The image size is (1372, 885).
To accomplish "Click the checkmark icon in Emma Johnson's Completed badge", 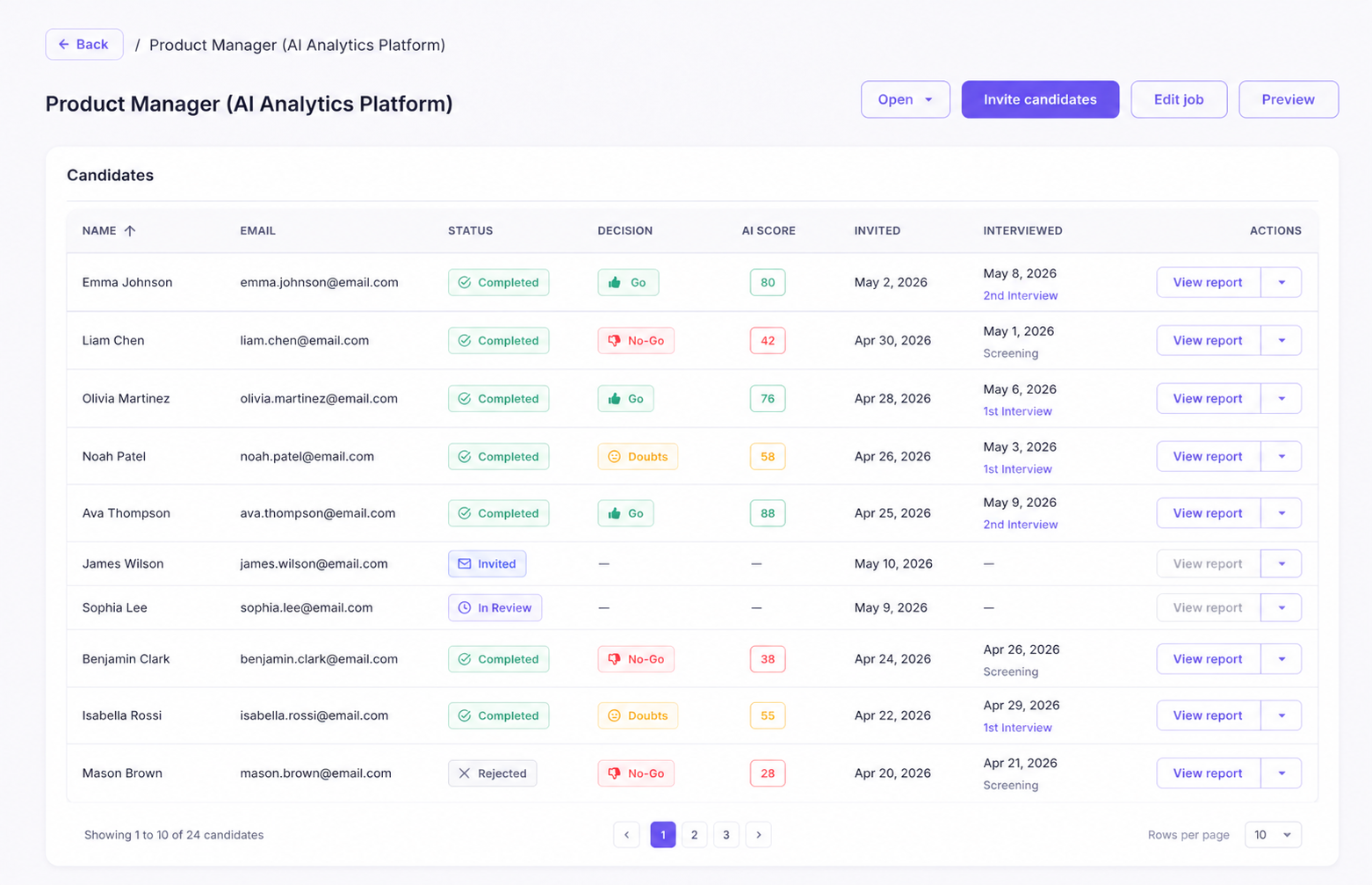I will point(465,283).
